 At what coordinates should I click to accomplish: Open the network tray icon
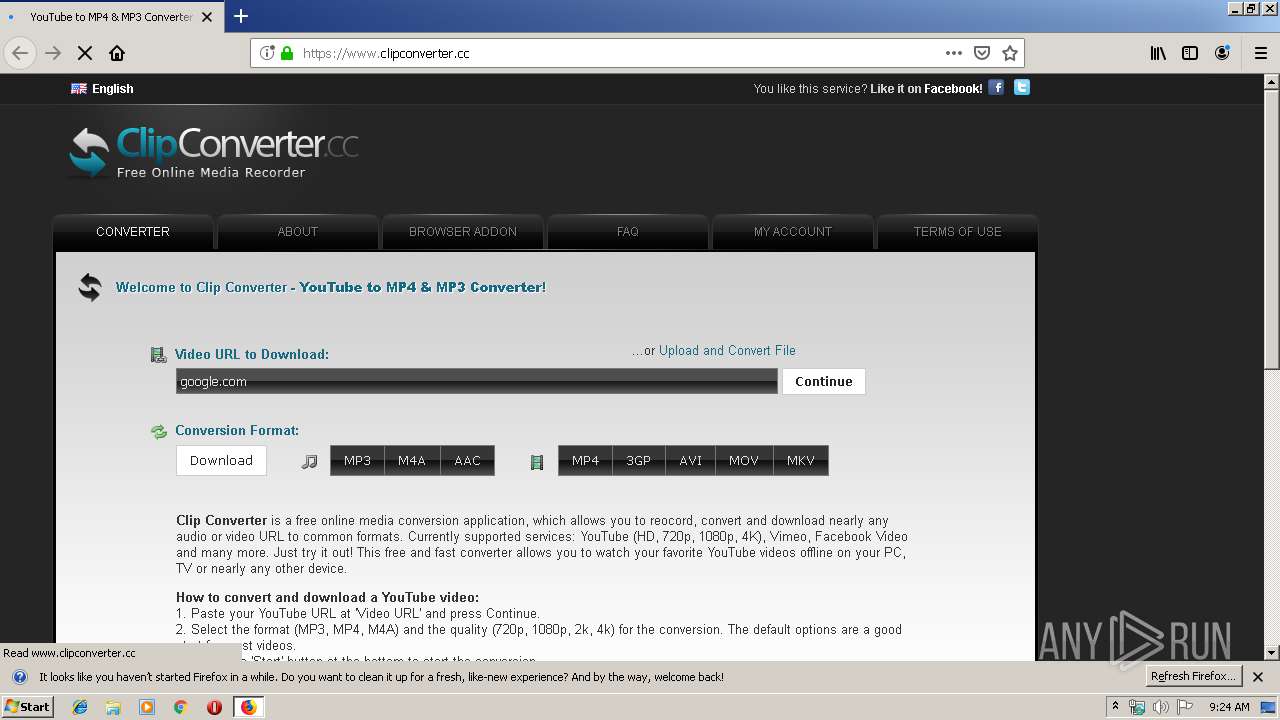point(1137,707)
